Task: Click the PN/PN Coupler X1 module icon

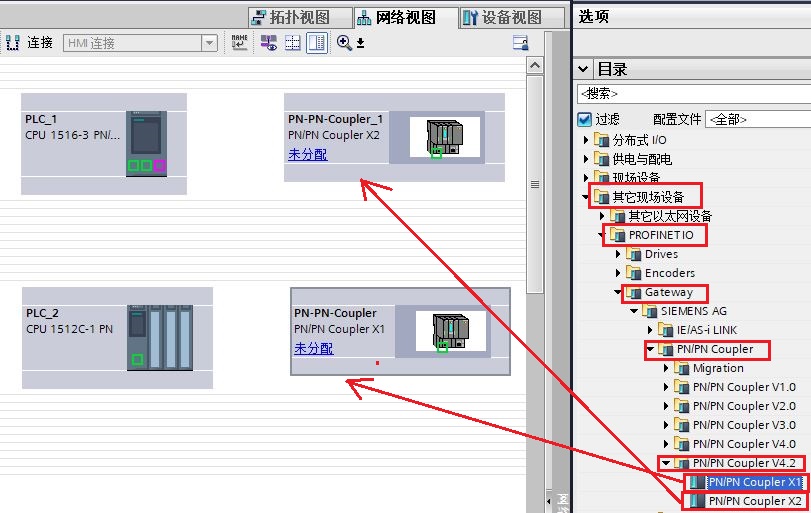Action: click(698, 482)
